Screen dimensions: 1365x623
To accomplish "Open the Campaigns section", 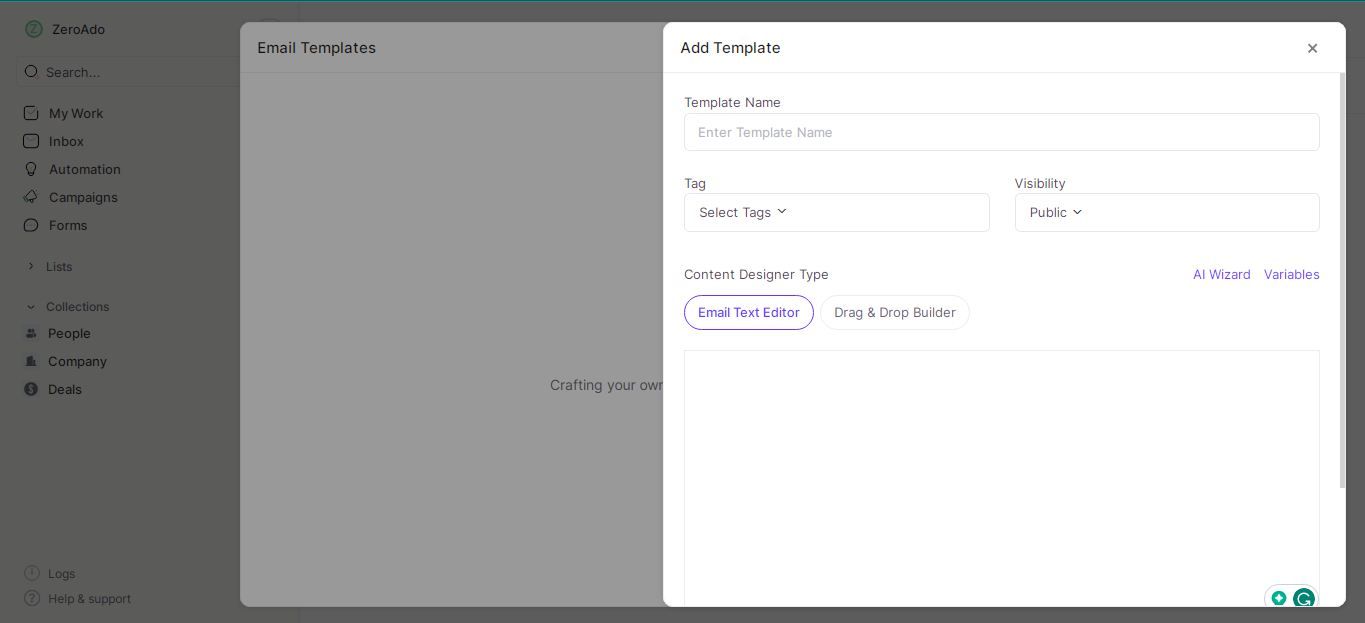I will (83, 197).
